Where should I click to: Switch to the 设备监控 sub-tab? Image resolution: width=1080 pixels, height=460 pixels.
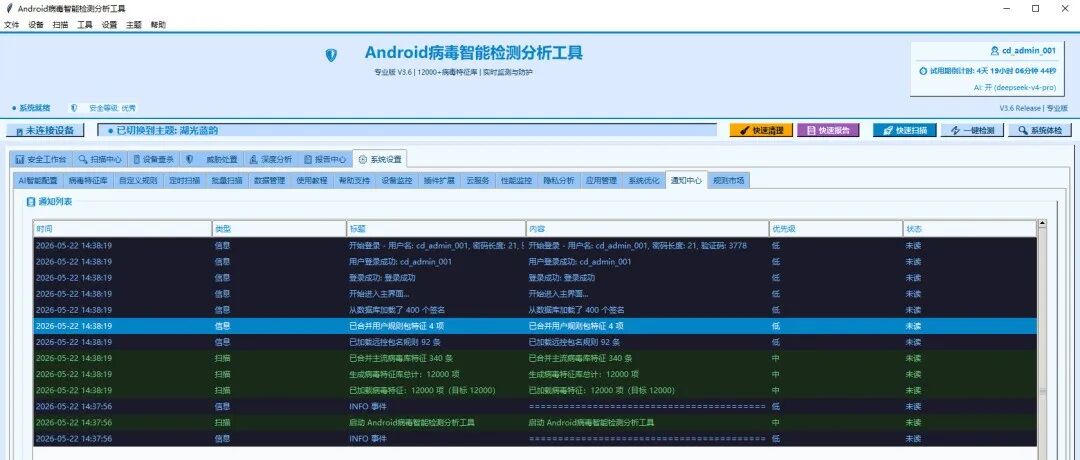(397, 181)
